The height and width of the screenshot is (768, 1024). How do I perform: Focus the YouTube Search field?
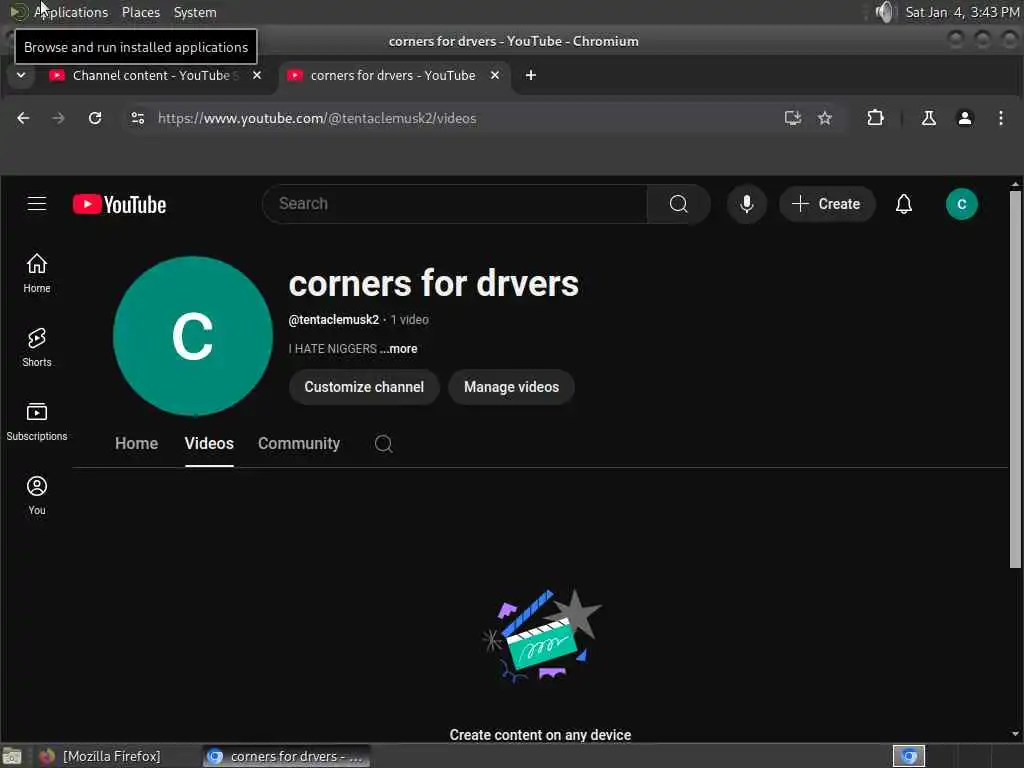point(455,204)
